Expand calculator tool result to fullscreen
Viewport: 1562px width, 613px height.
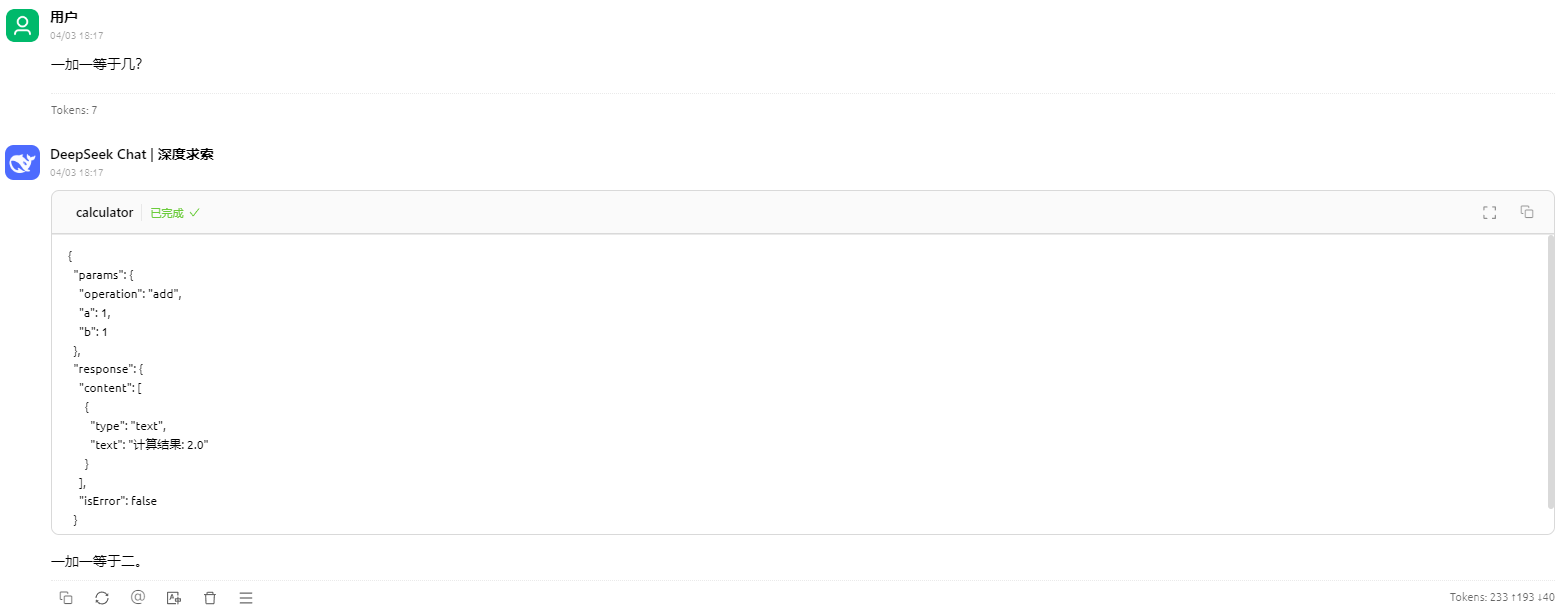[x=1489, y=212]
